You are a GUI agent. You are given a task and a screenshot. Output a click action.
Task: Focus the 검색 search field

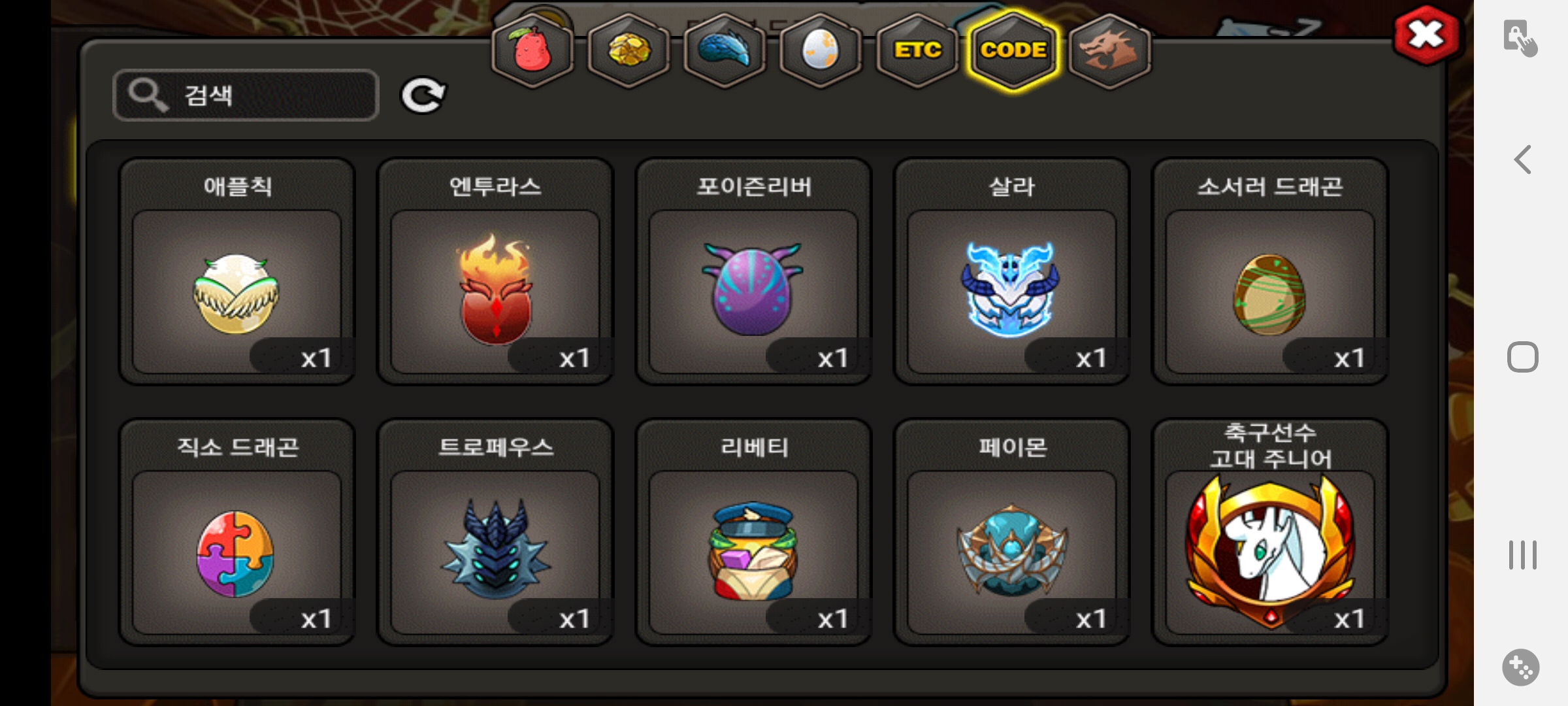pyautogui.click(x=246, y=95)
